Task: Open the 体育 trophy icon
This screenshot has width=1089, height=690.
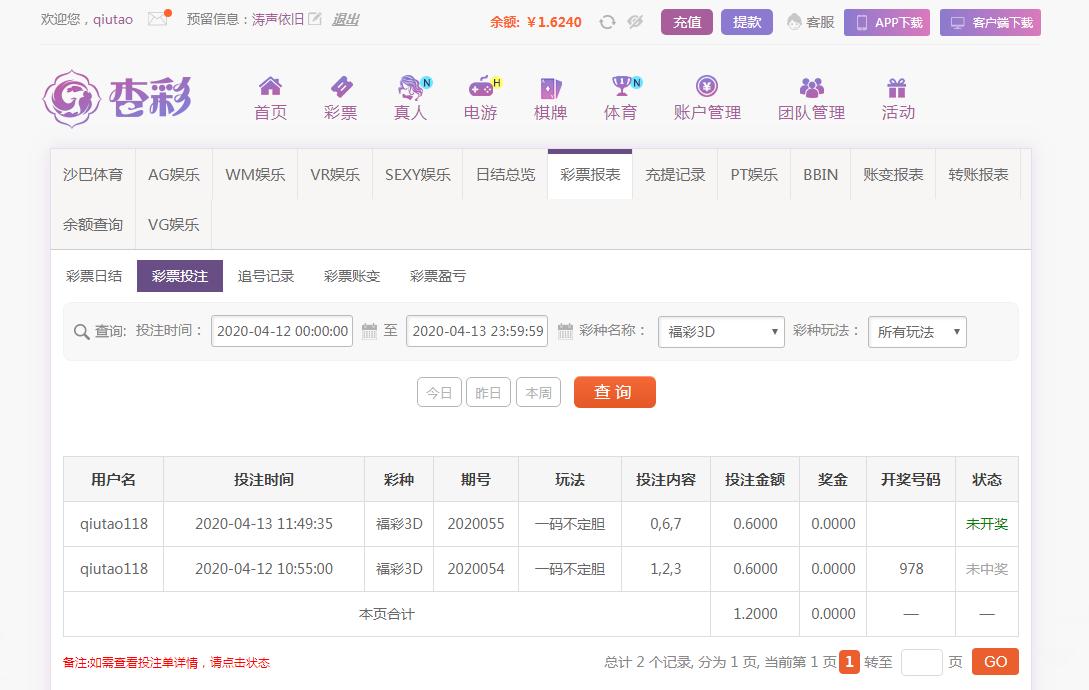Action: click(x=621, y=87)
